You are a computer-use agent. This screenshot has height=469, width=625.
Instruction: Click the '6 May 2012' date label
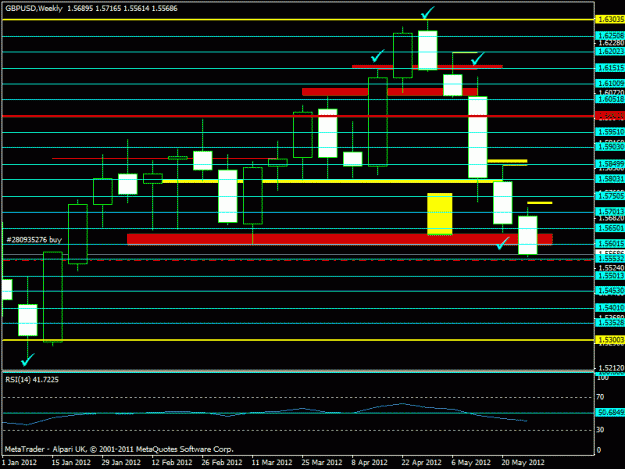[x=471, y=463]
